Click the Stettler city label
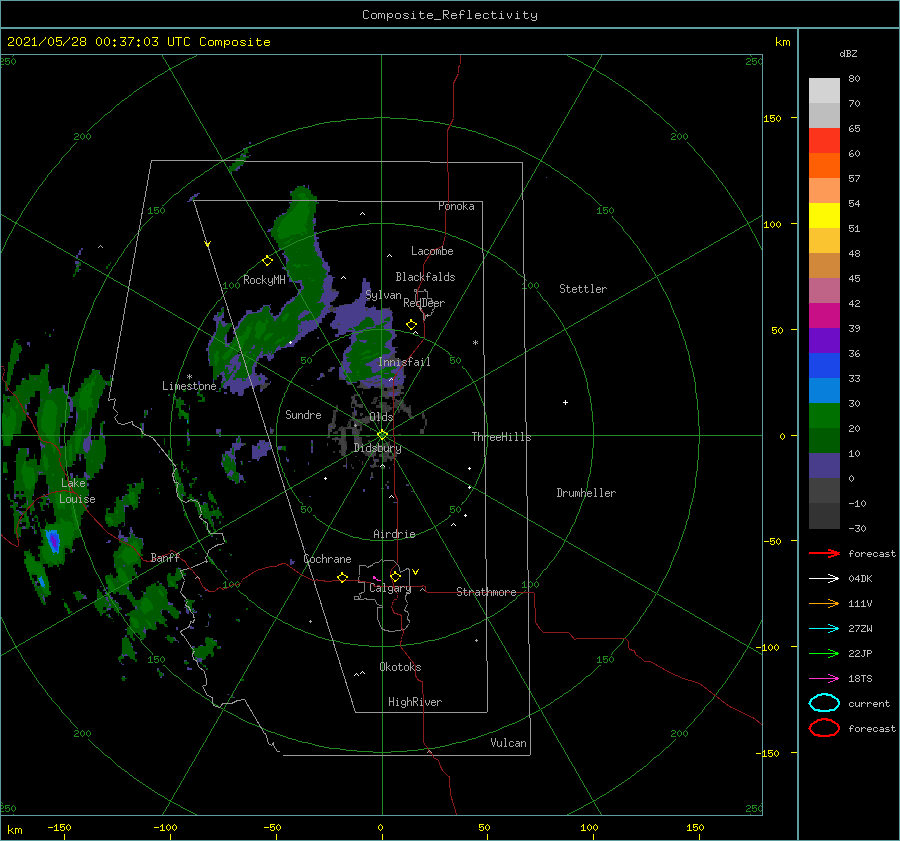The image size is (900, 841). (x=583, y=289)
